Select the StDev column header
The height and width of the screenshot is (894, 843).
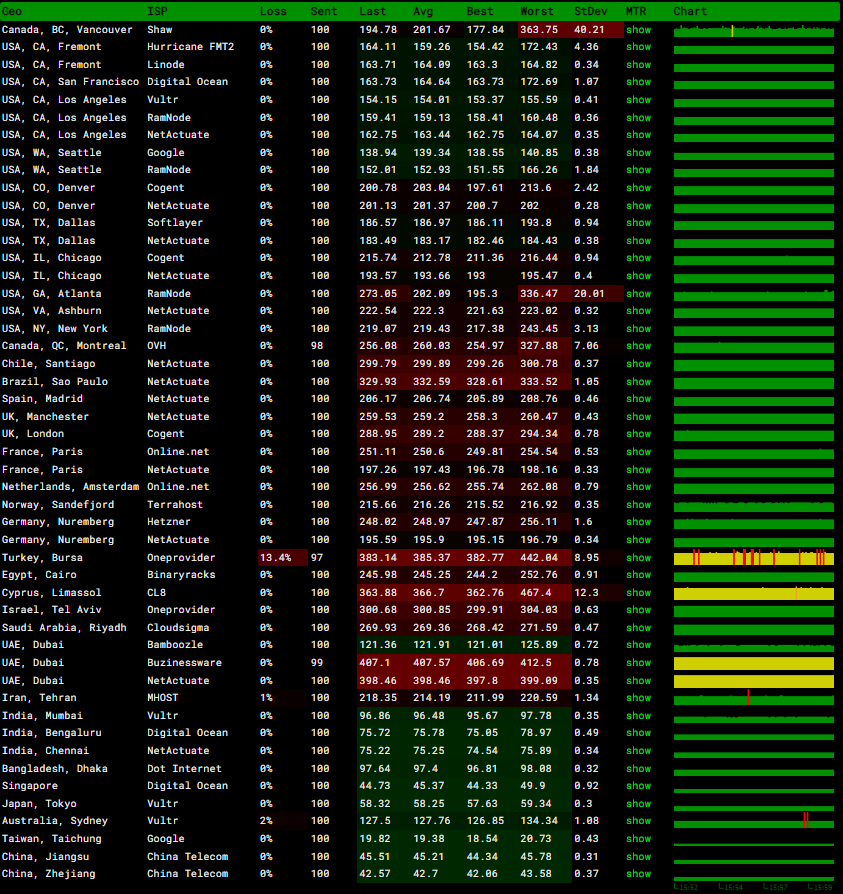click(x=589, y=11)
